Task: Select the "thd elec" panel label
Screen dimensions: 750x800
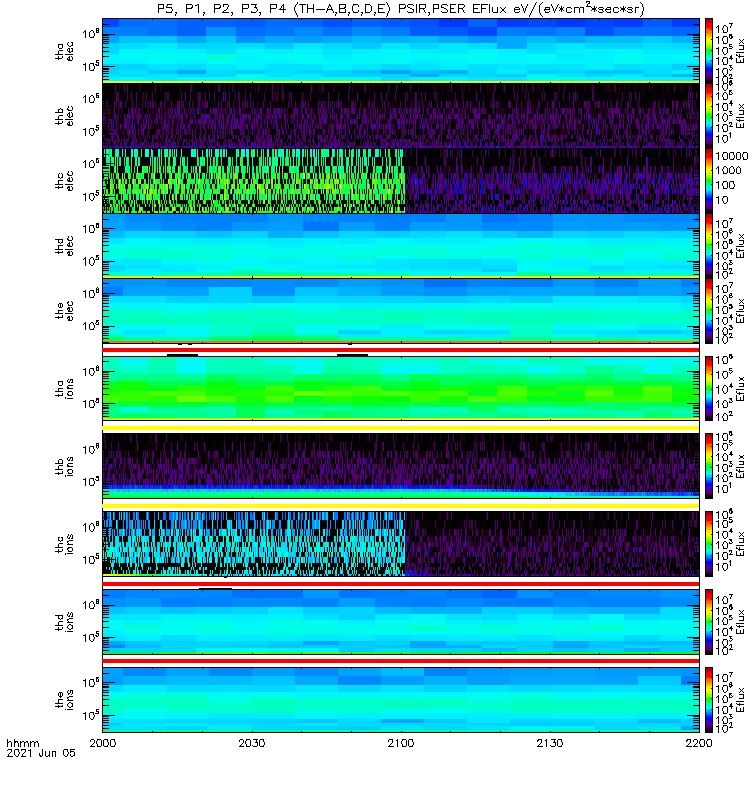Action: point(64,245)
